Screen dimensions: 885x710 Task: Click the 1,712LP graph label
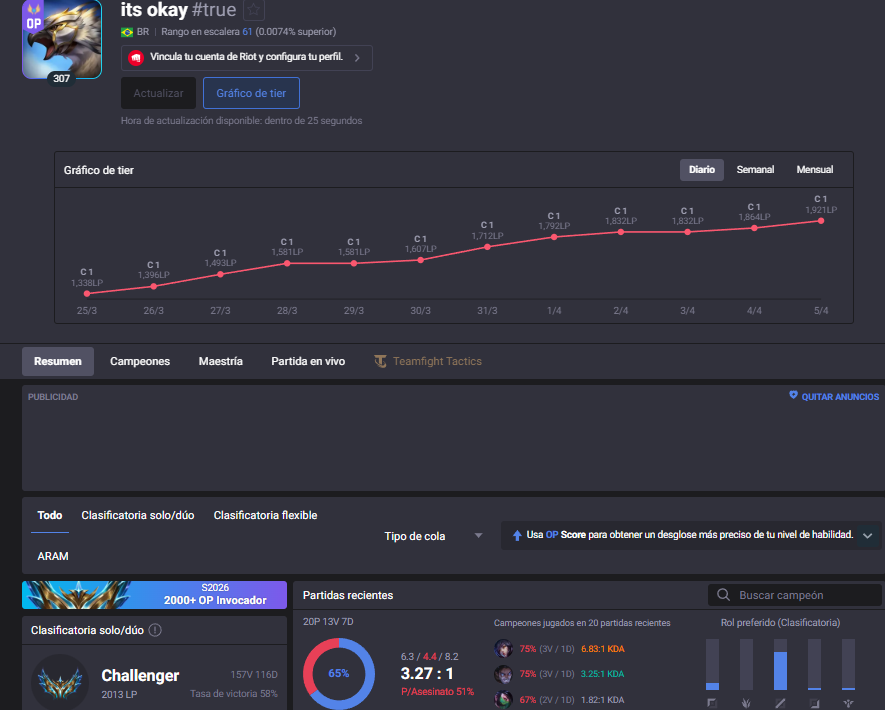[488, 235]
